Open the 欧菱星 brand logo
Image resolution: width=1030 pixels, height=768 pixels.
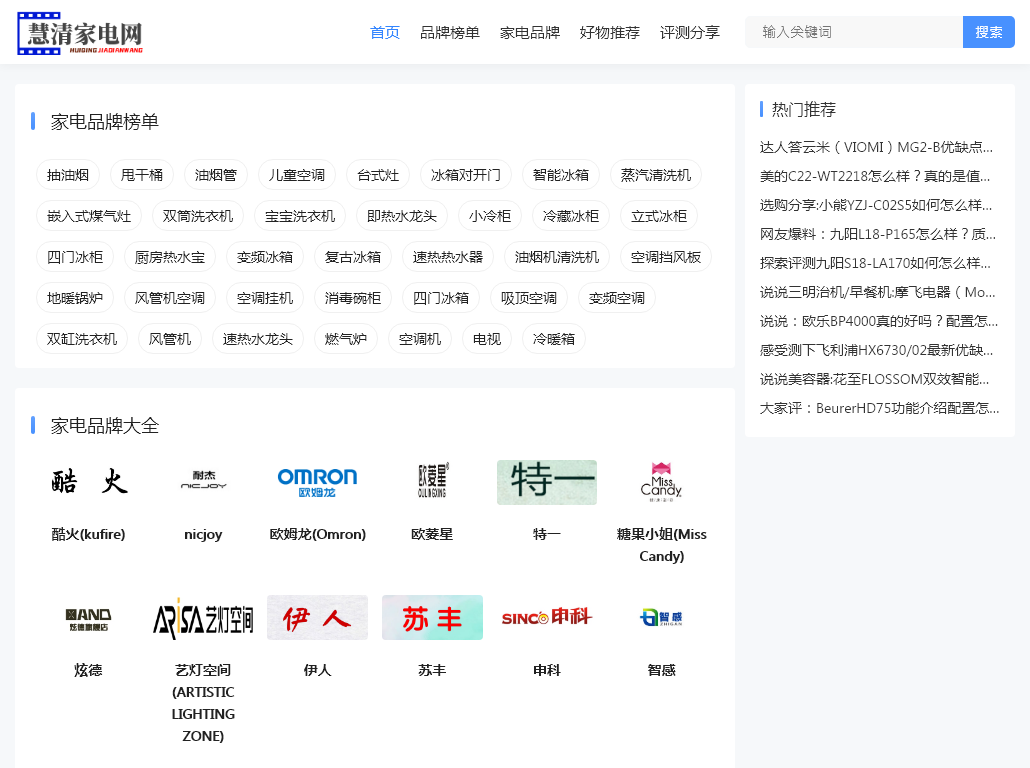pyautogui.click(x=432, y=482)
